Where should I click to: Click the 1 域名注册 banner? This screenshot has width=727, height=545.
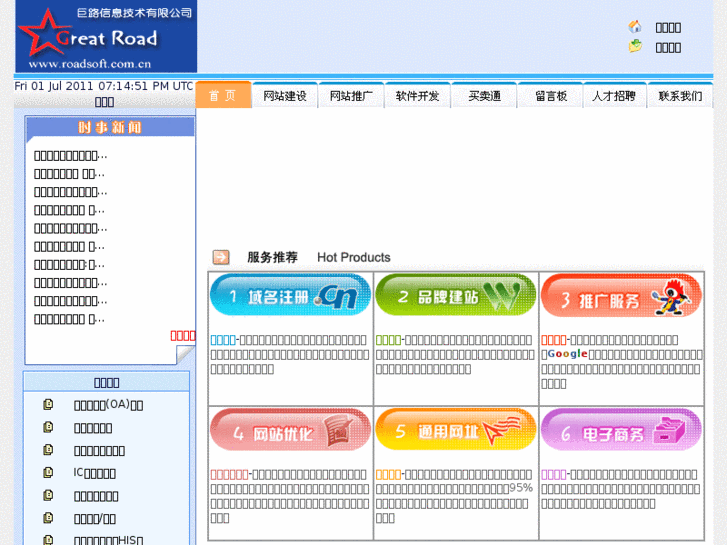point(290,295)
